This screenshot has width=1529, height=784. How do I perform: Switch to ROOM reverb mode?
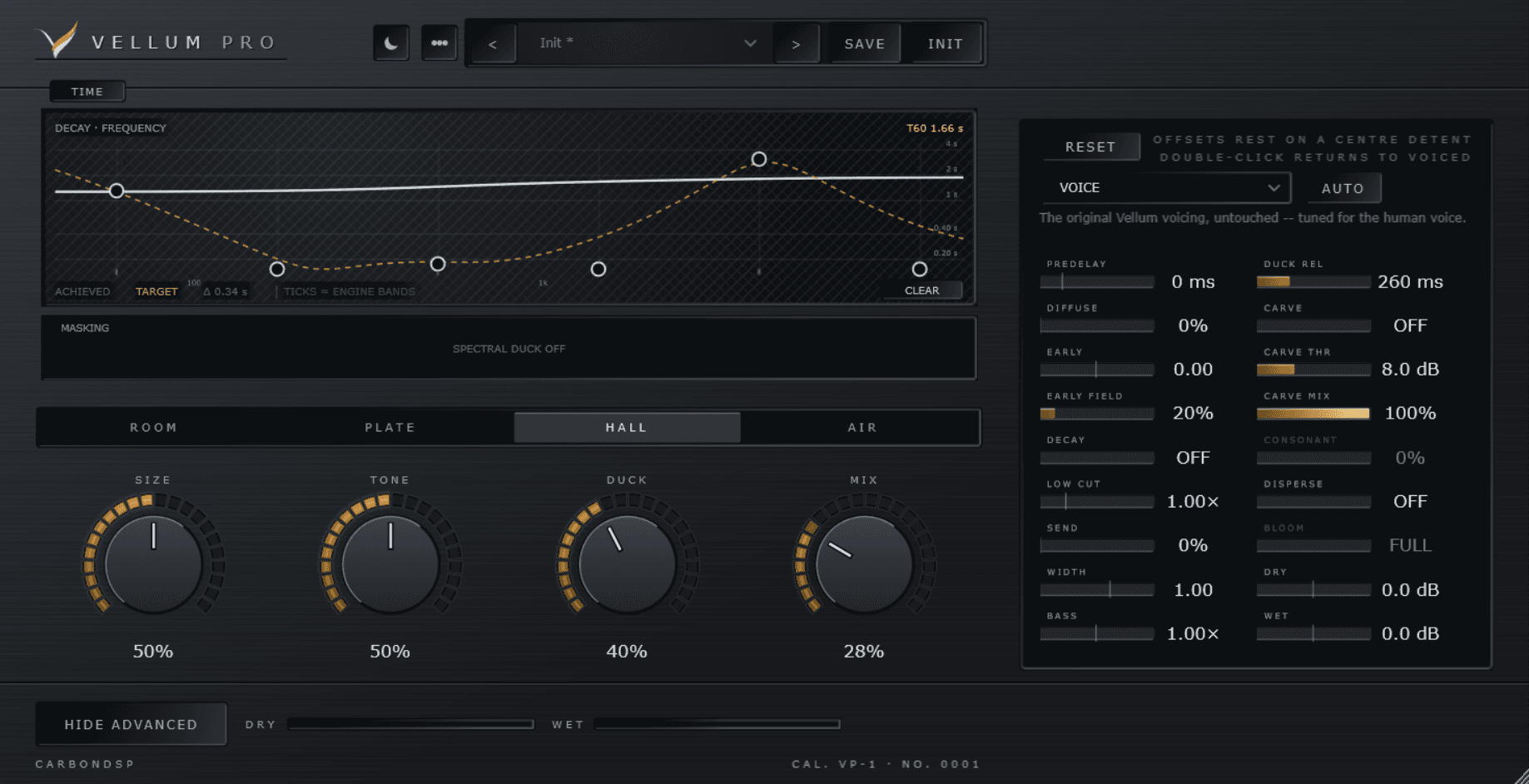(x=154, y=428)
